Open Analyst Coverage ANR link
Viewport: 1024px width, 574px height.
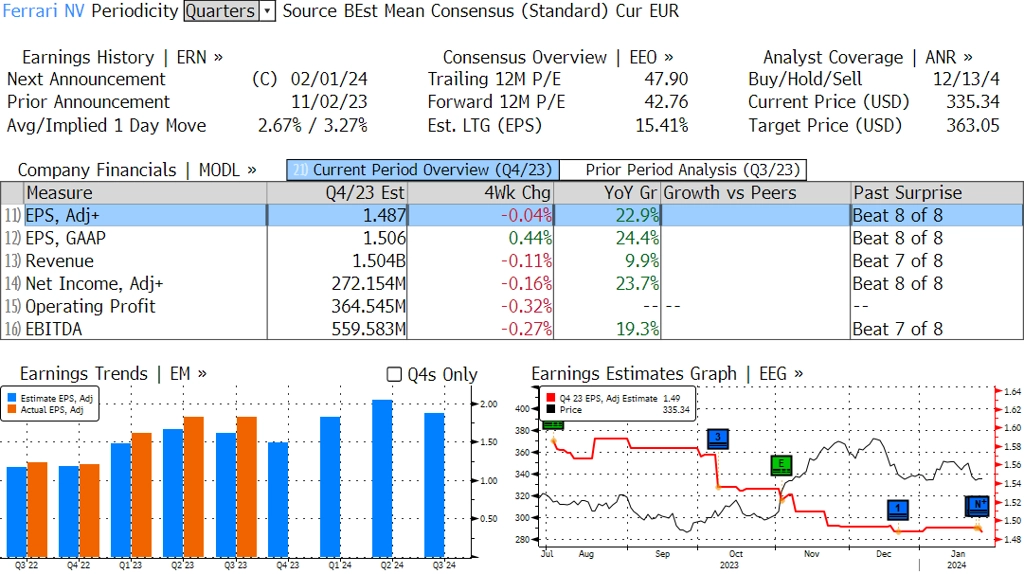click(x=868, y=57)
